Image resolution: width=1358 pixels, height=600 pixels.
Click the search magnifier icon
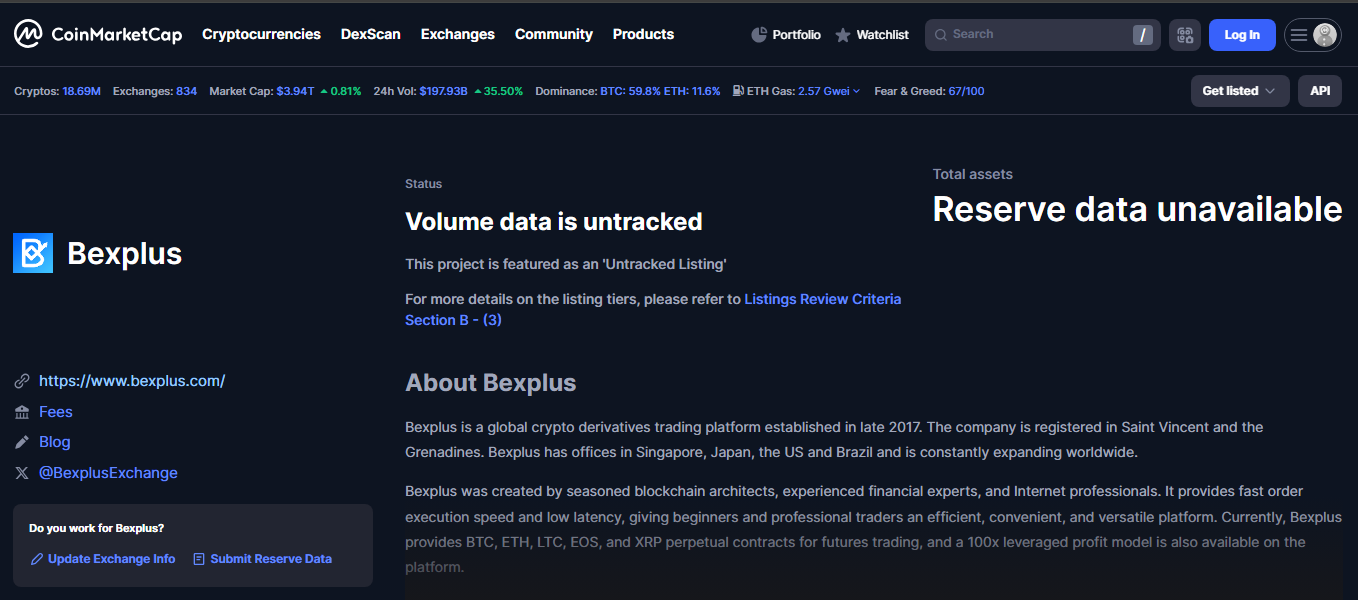pyautogui.click(x=941, y=34)
